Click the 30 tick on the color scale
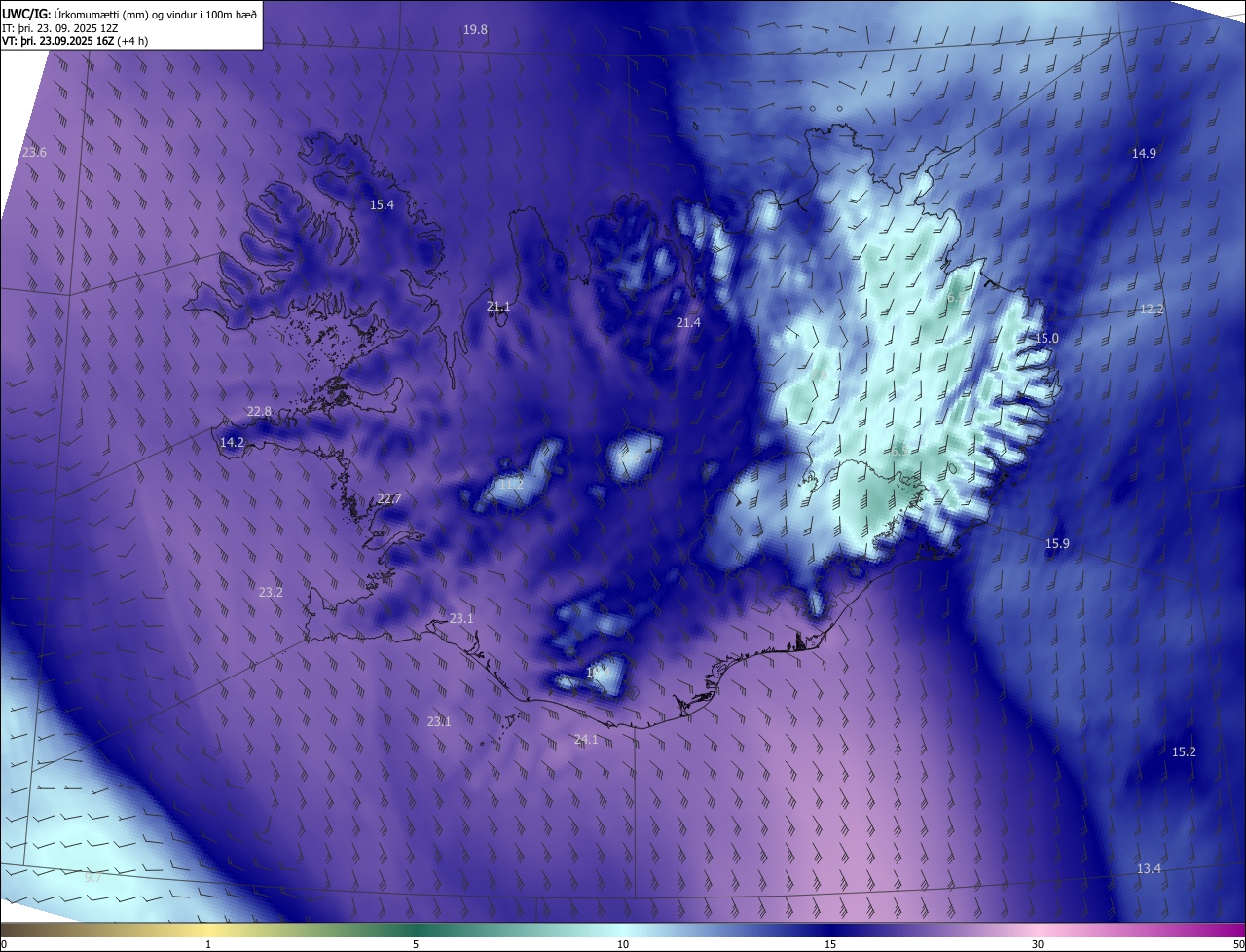1246x952 pixels. [1038, 944]
